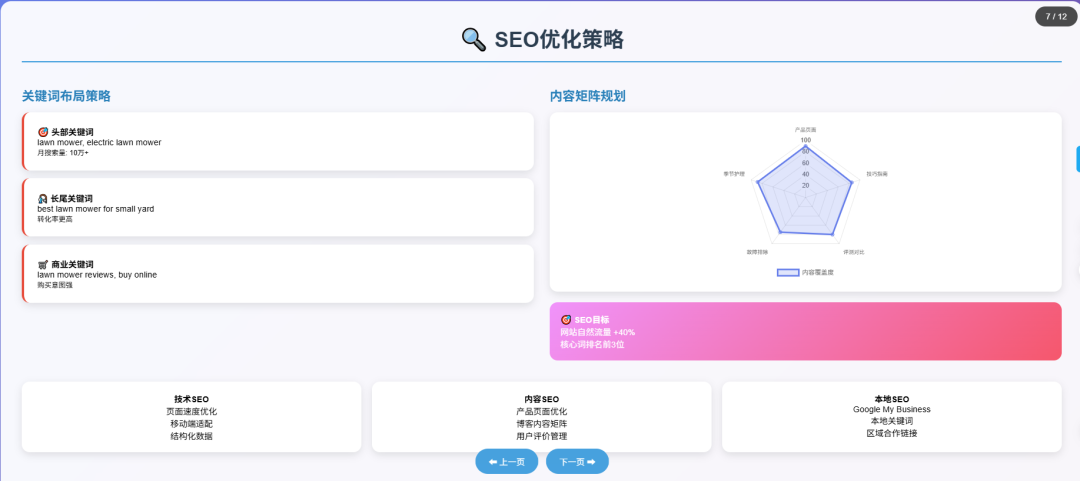Click the 移动端适配 line
1080x481 pixels.
tap(191, 424)
